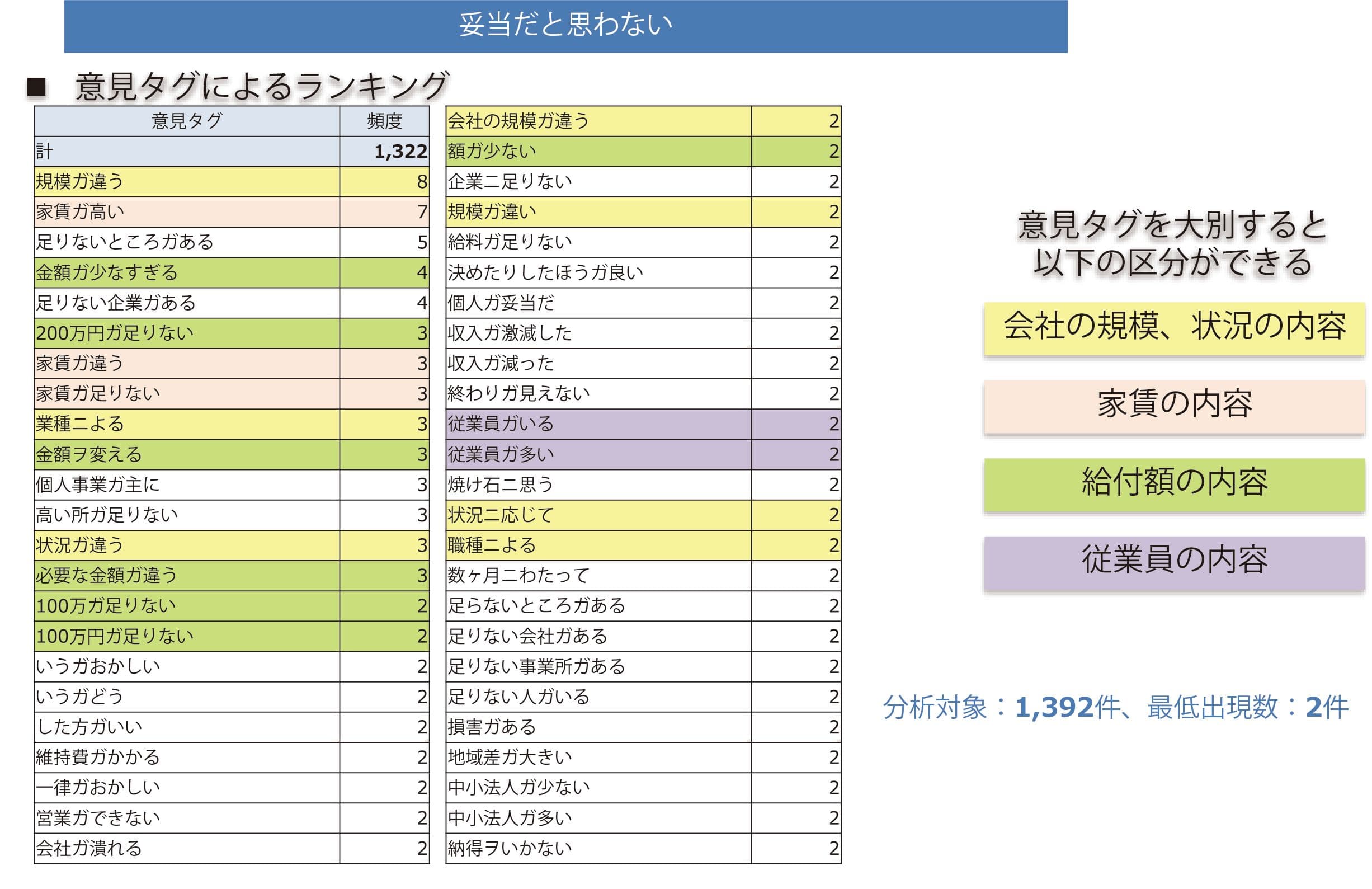The width and height of the screenshot is (1372, 889).
Task: Select the row 企業ニ足りない
Action: click(x=643, y=182)
